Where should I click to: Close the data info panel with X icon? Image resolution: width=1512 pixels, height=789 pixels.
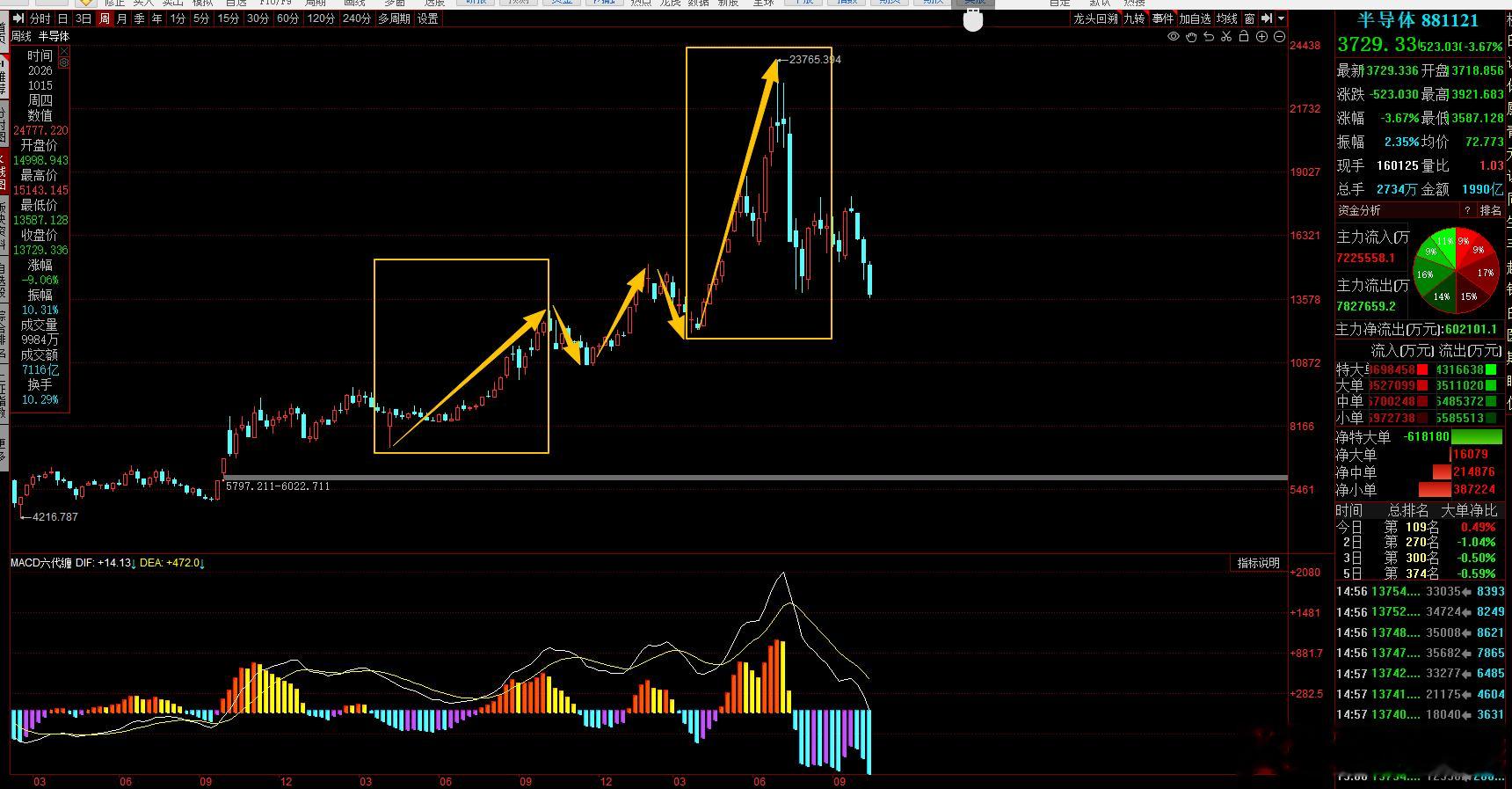point(63,53)
